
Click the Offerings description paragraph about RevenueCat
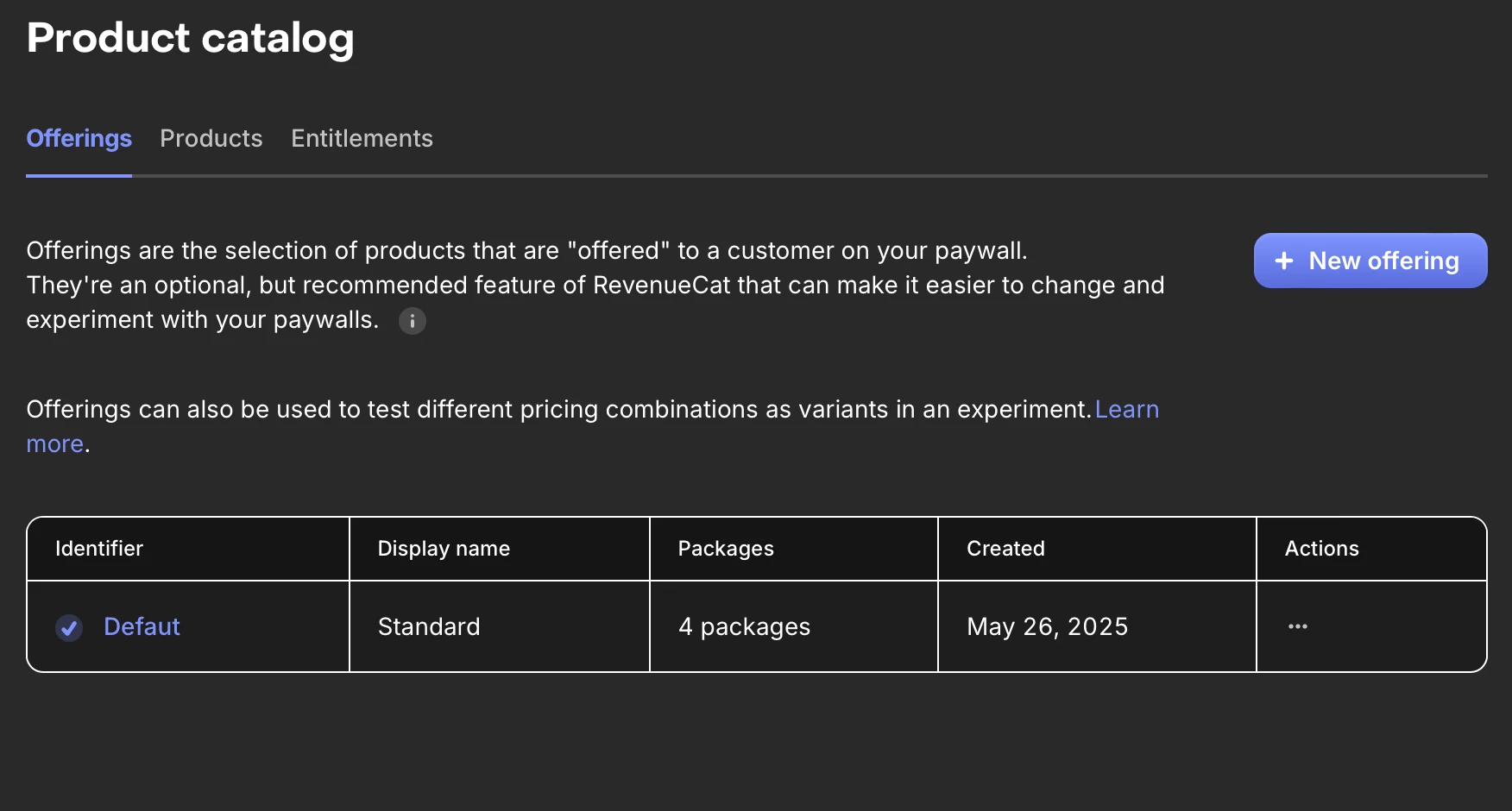(595, 286)
